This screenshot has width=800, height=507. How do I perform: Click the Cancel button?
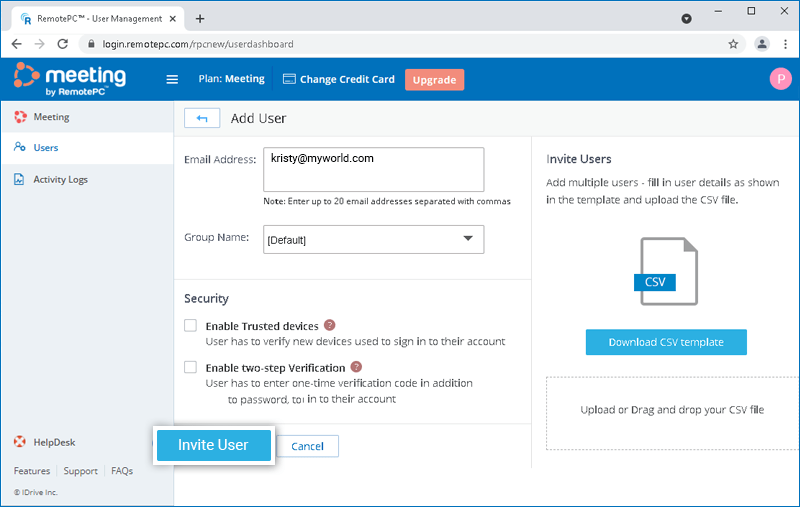click(307, 446)
